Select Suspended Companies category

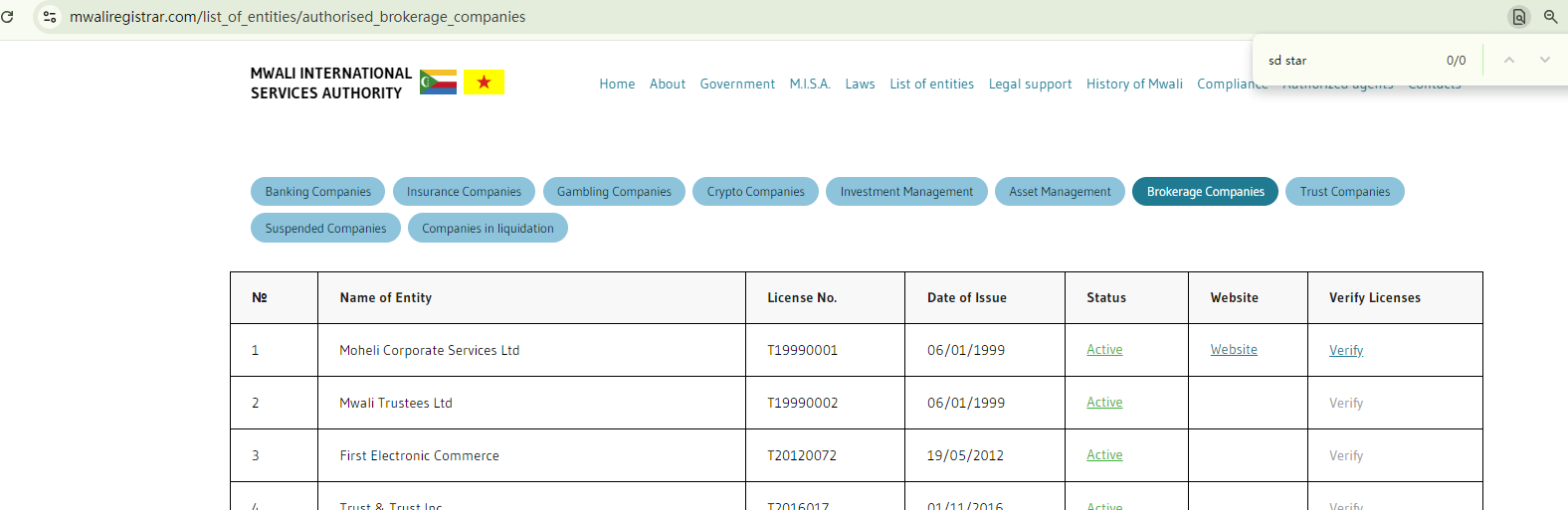pyautogui.click(x=325, y=228)
